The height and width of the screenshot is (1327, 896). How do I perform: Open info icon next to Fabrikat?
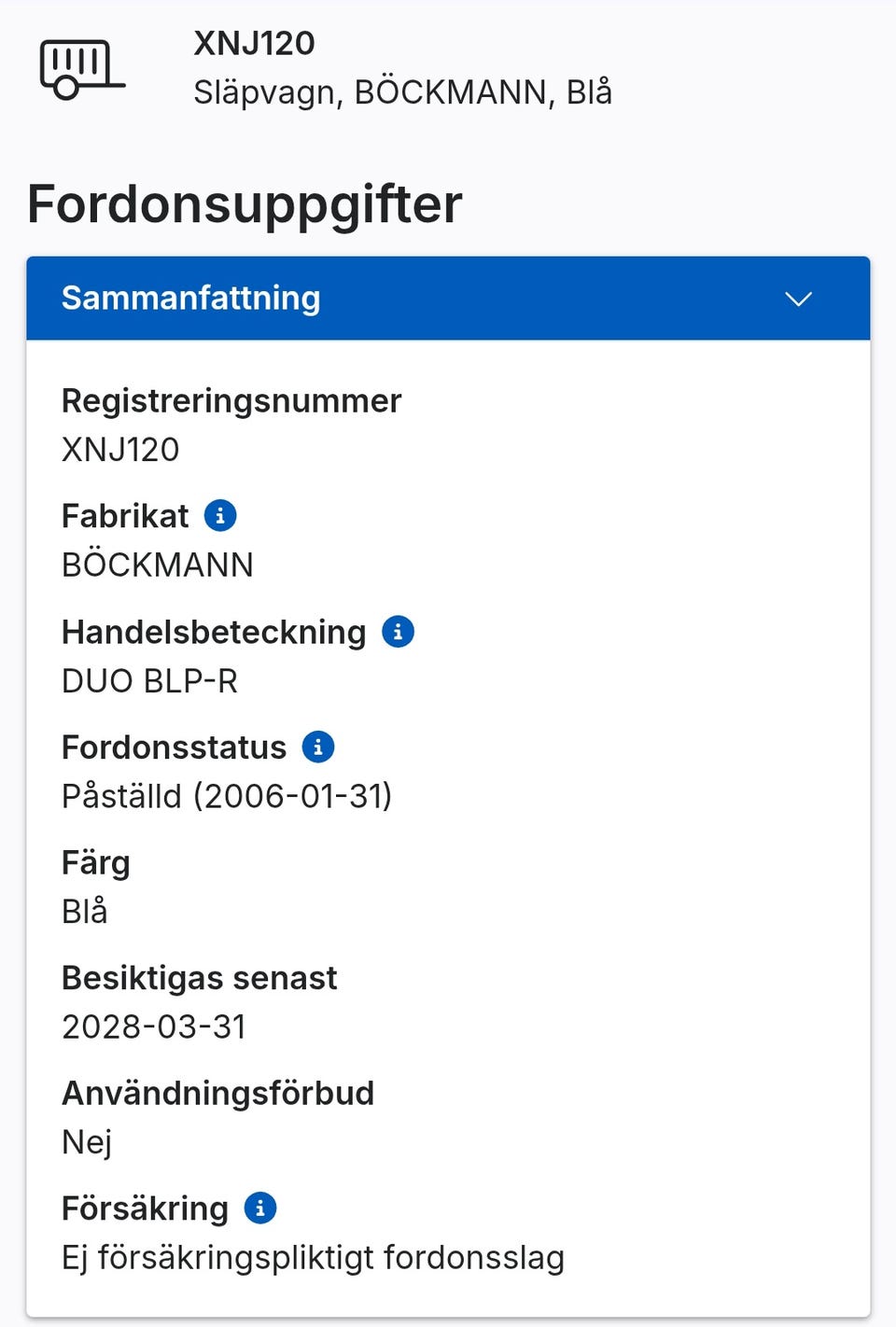[x=220, y=515]
